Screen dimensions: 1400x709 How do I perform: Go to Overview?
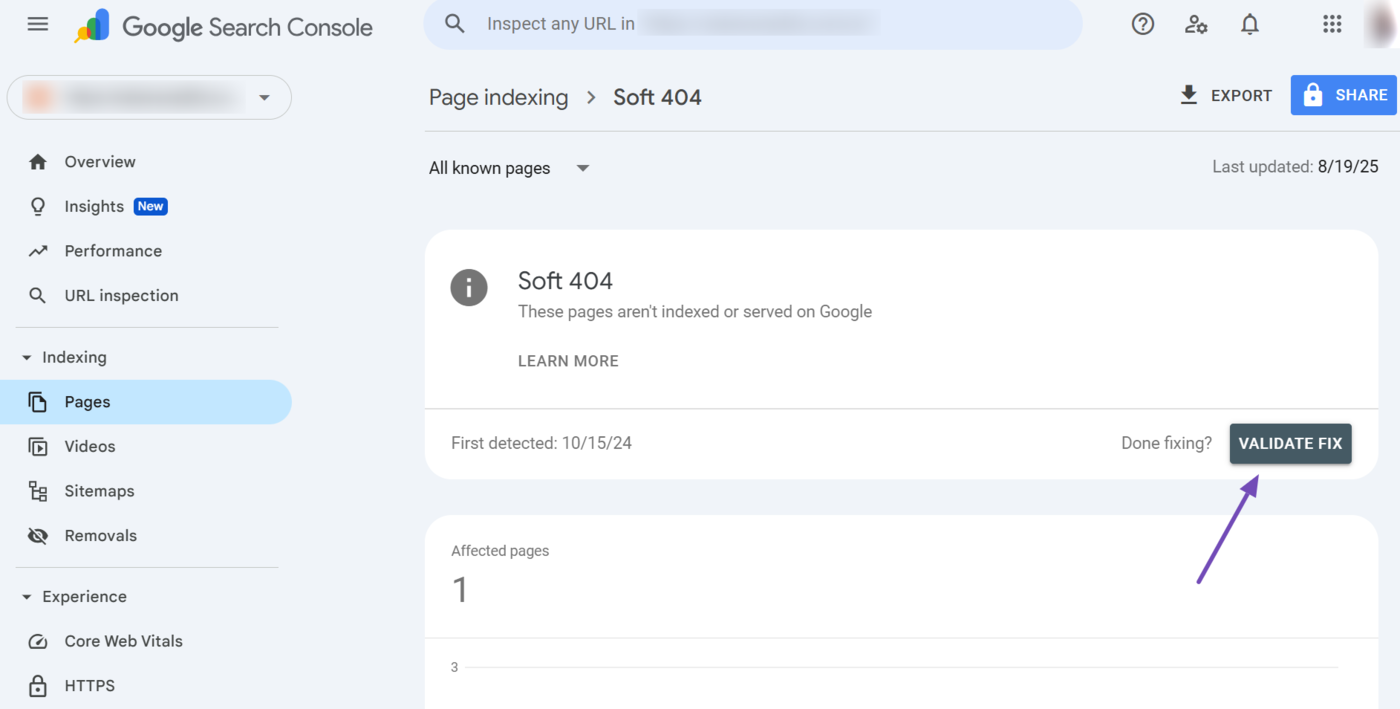[x=100, y=162]
